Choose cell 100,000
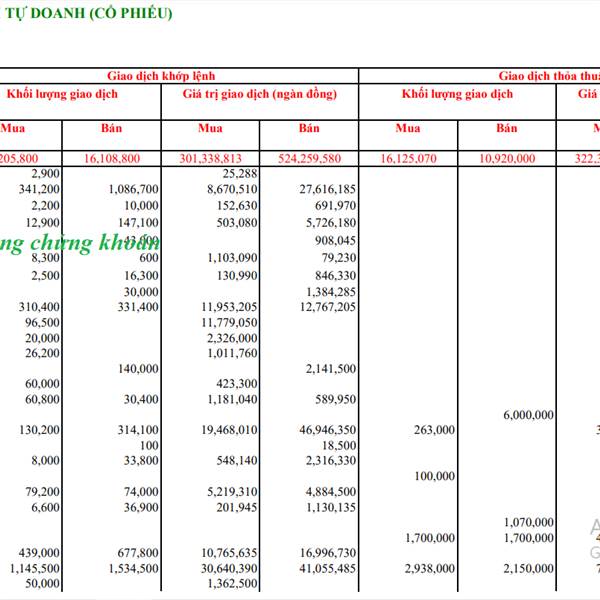This screenshot has width=600, height=600. pos(434,476)
